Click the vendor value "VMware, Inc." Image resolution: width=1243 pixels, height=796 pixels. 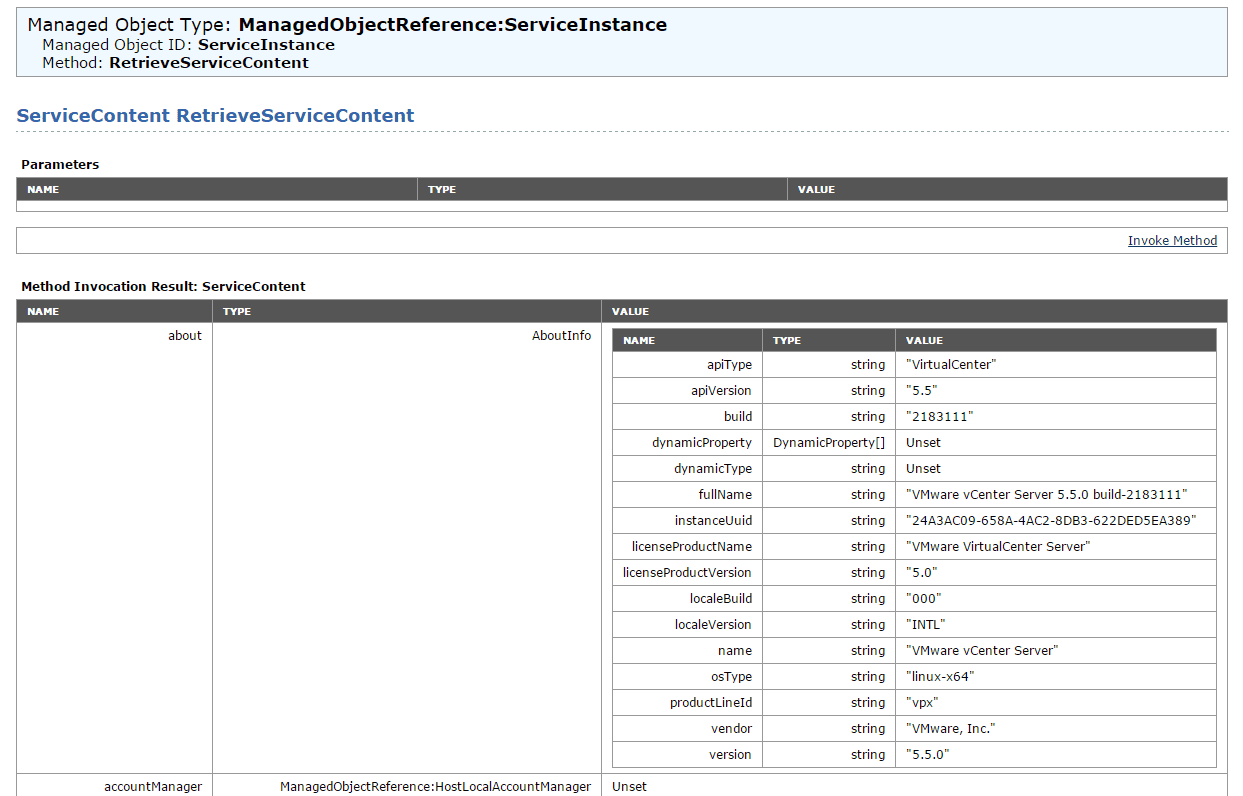coord(950,729)
